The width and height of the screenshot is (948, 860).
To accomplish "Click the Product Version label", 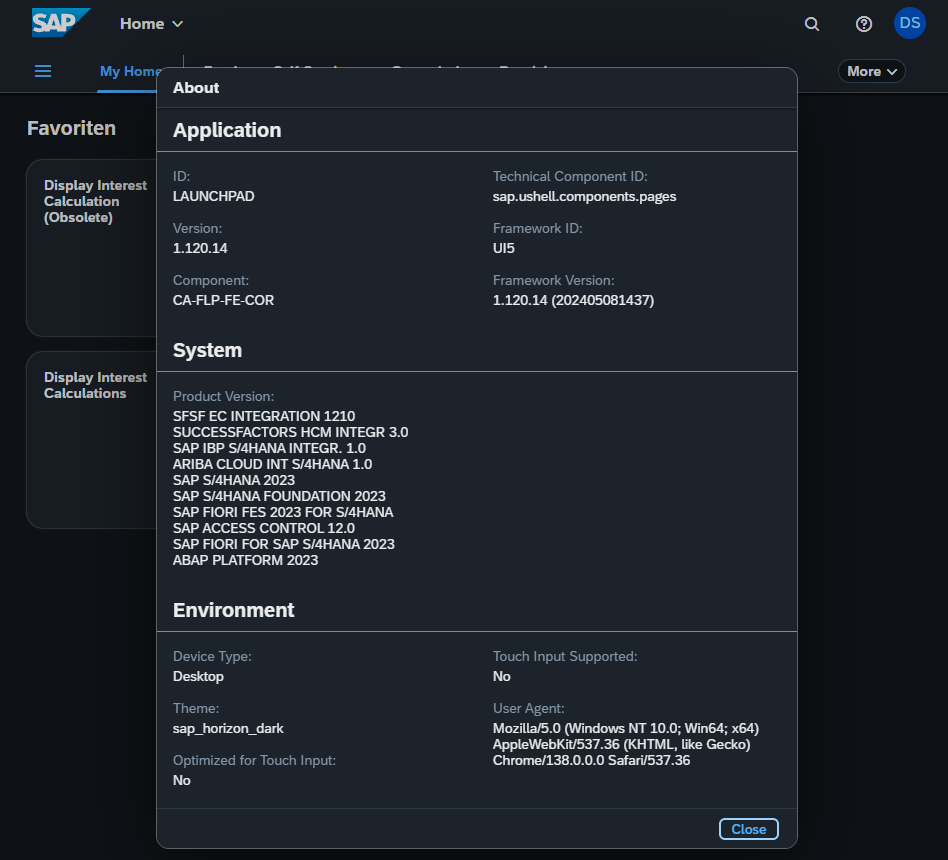I will [223, 397].
